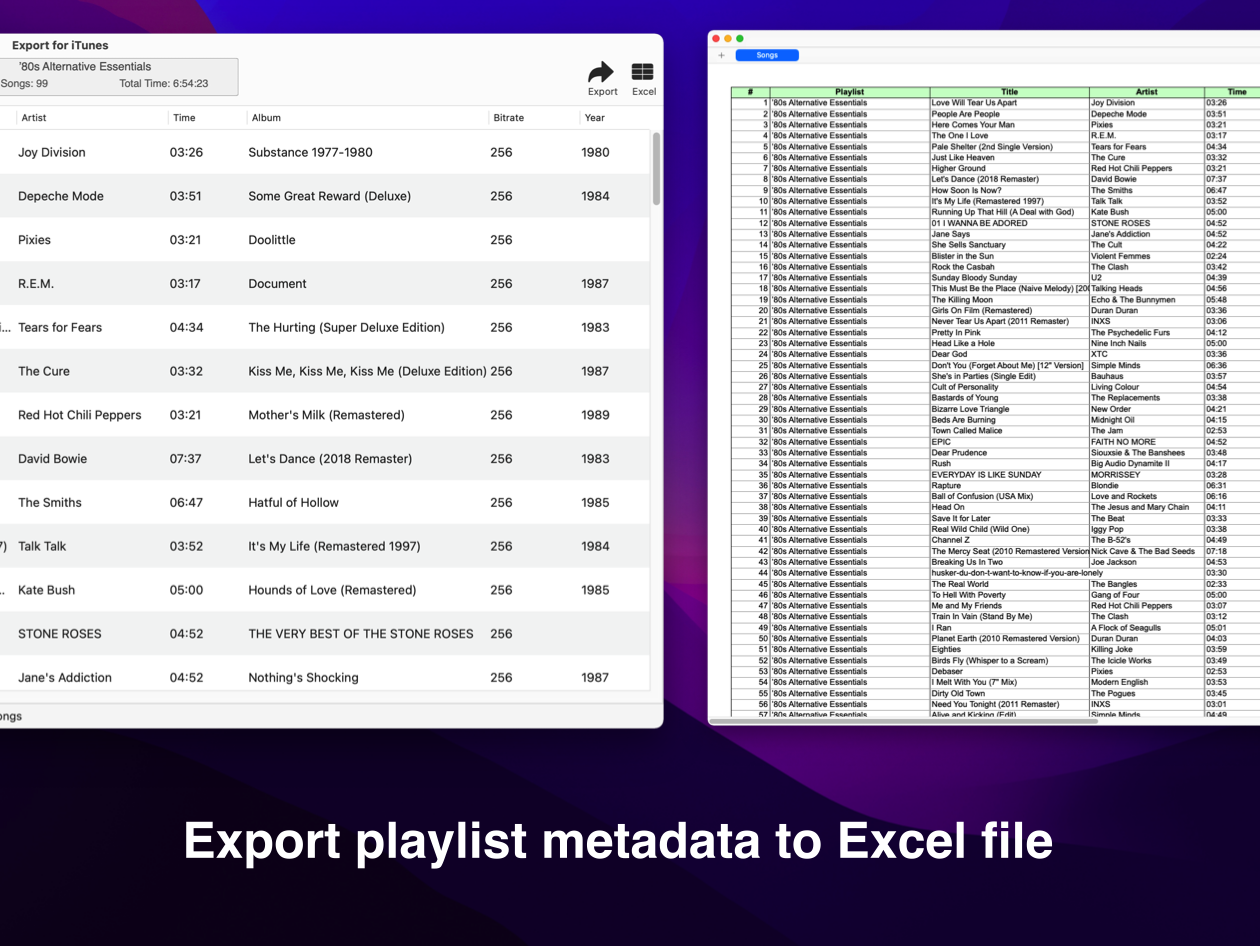Click the '80s Alternative Essentials playlist info box
This screenshot has width=1260, height=946.
[x=119, y=76]
